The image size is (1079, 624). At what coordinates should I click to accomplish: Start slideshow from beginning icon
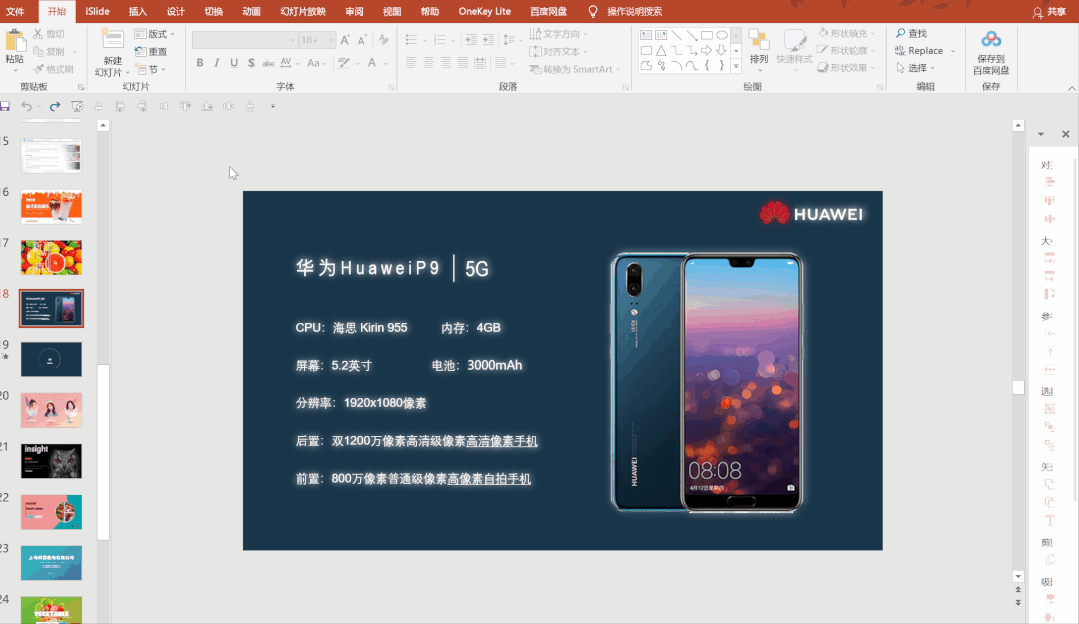point(77,106)
